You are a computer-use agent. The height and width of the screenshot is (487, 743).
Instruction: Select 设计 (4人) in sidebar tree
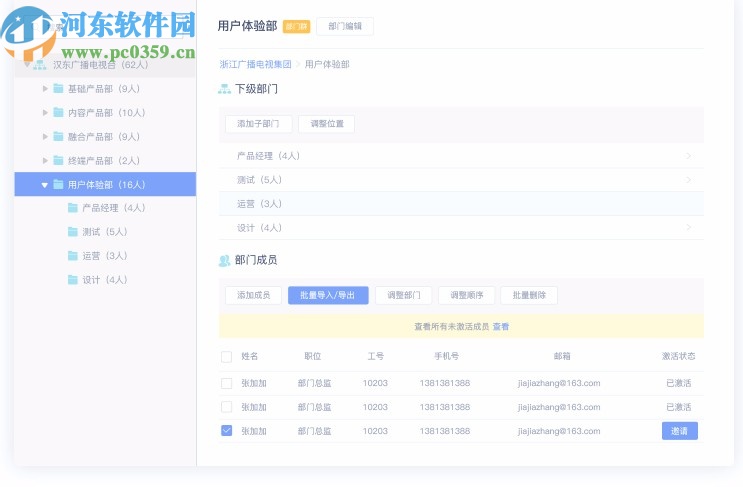[x=105, y=280]
